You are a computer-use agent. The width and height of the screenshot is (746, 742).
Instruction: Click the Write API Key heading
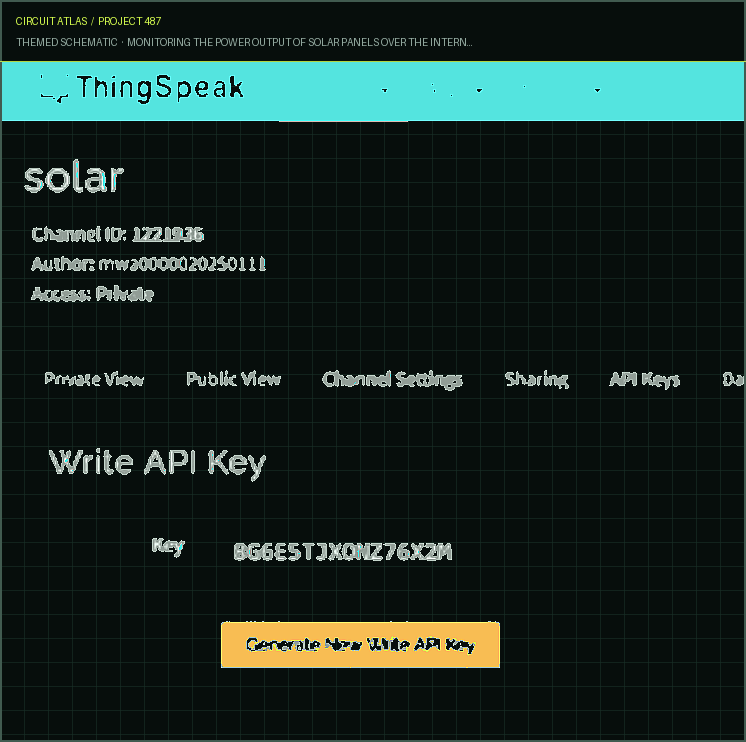tap(157, 463)
